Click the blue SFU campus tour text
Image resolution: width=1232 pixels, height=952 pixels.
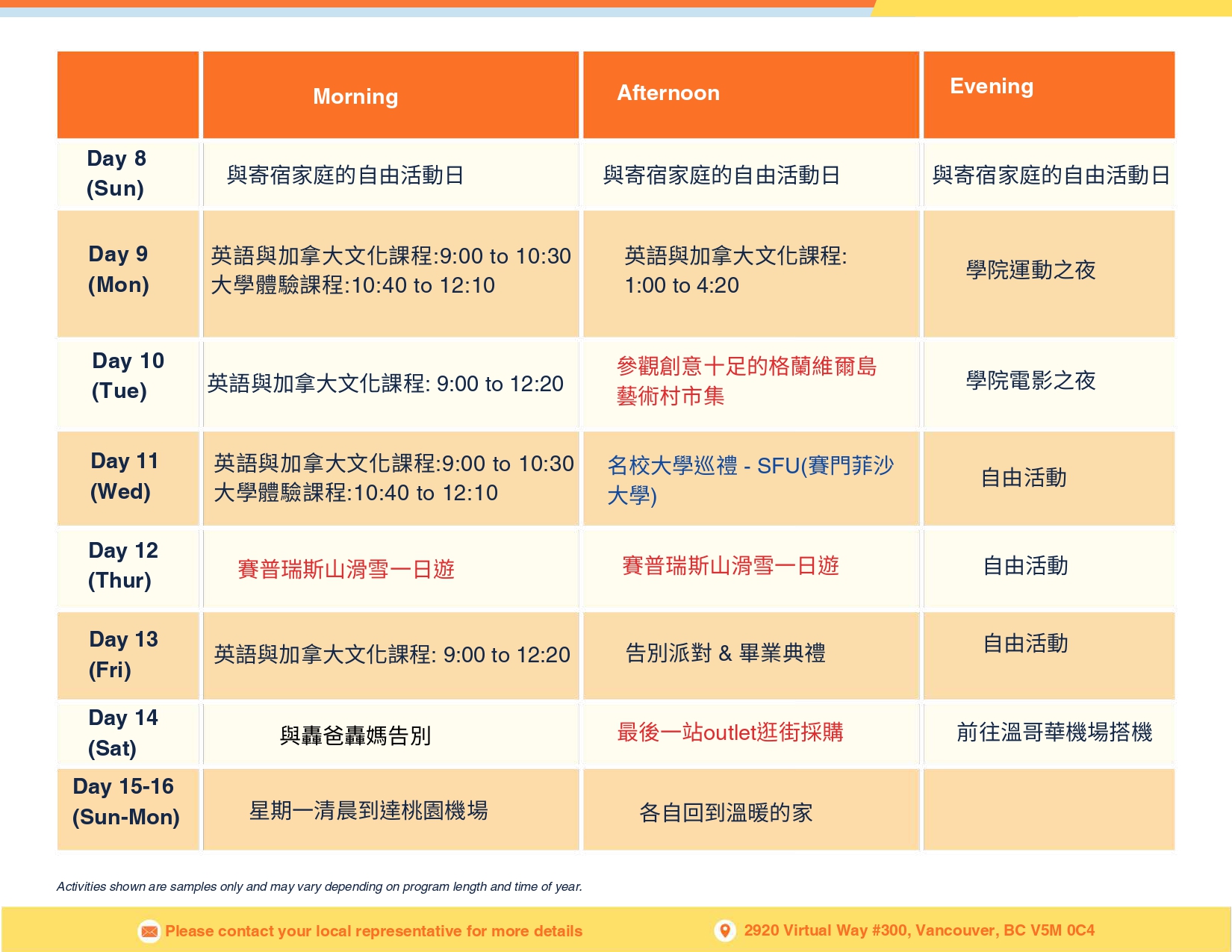click(750, 480)
